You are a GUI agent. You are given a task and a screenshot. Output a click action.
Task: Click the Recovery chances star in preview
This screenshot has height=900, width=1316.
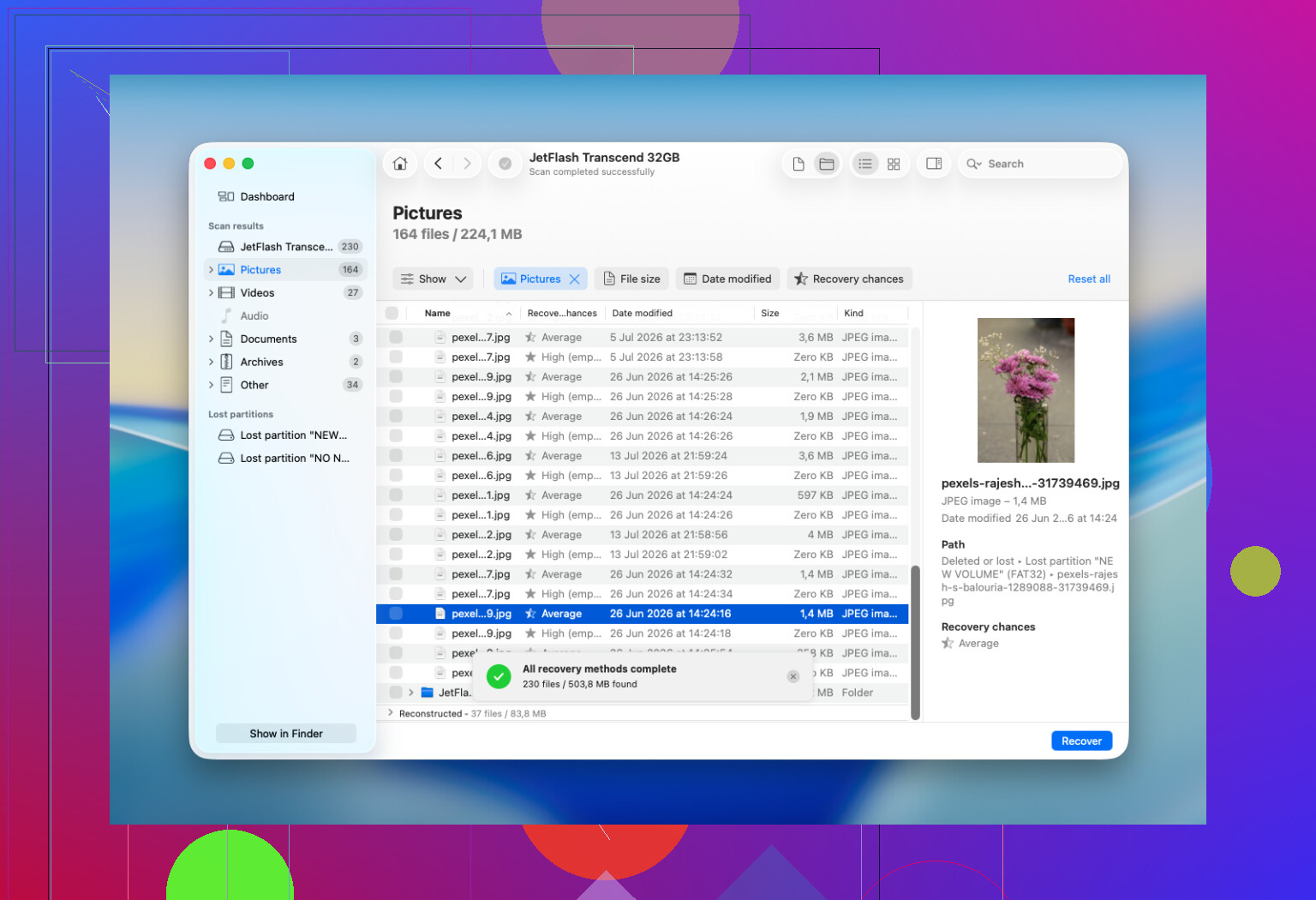pyautogui.click(x=948, y=644)
